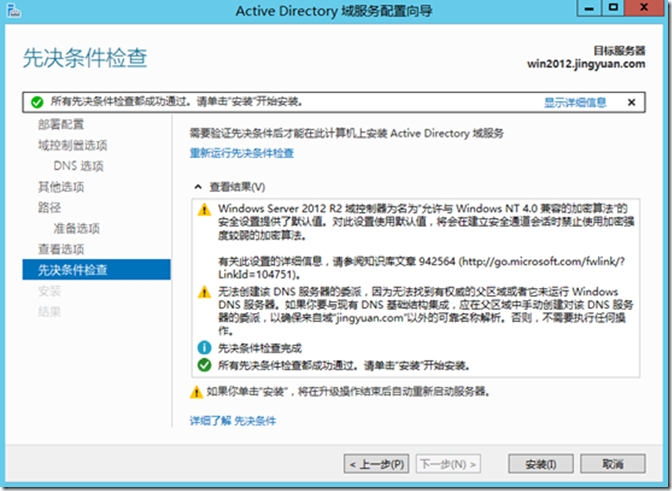Click the 取消 button
The image size is (672, 491).
[612, 464]
